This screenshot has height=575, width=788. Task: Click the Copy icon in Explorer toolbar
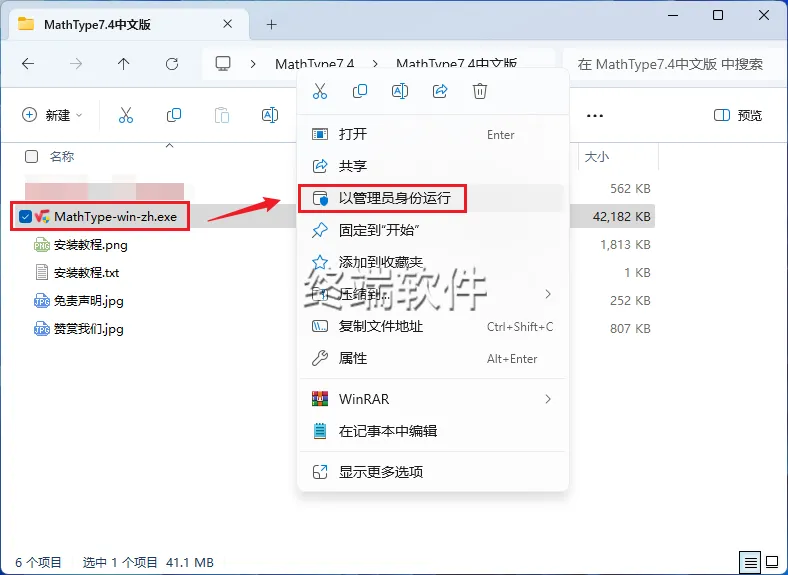click(174, 115)
